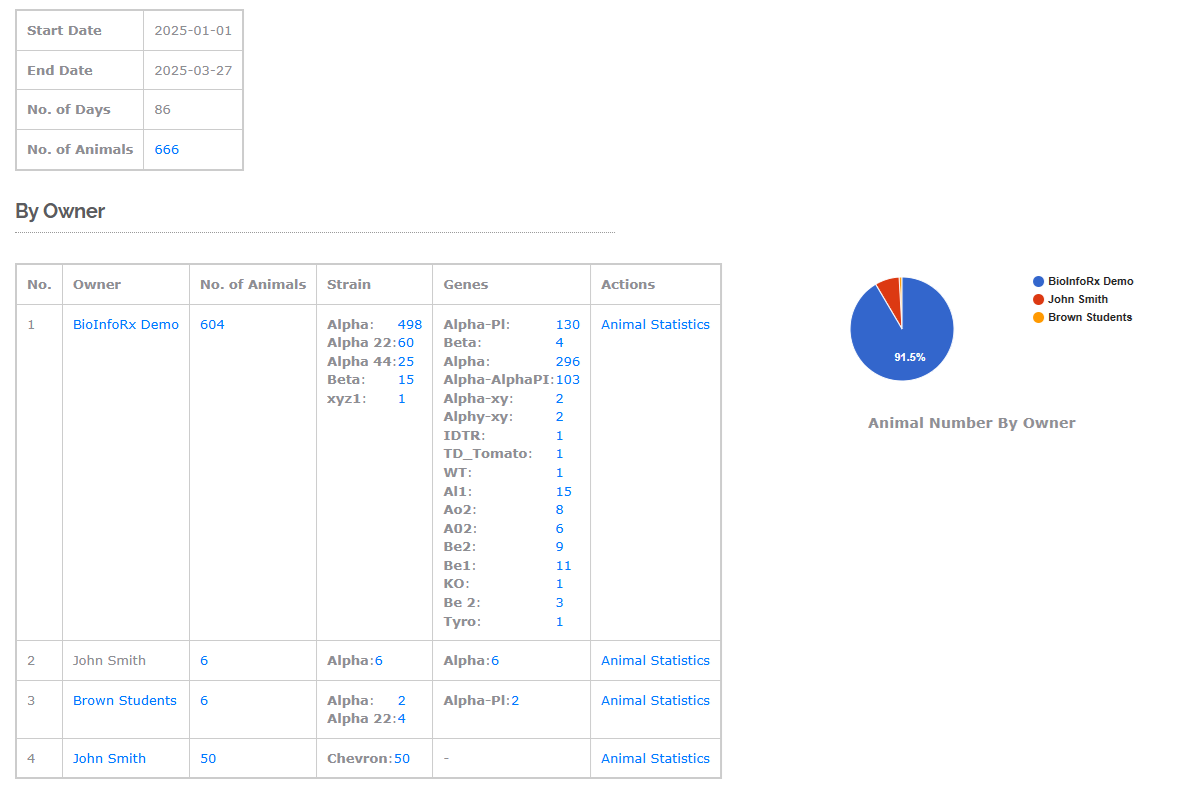Viewport: 1191px width, 788px height.
Task: Click the Alpha 22 strain count 60
Action: [x=406, y=343]
